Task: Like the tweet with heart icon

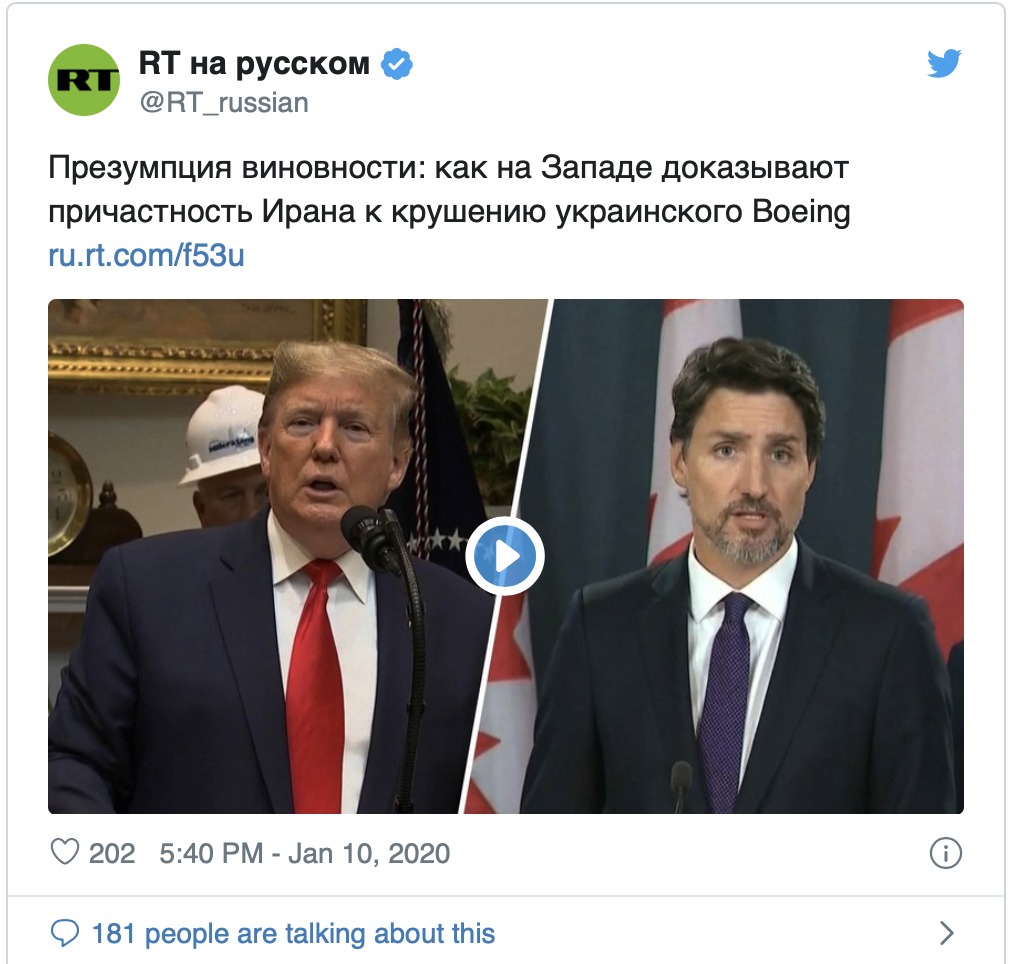Action: coord(64,853)
